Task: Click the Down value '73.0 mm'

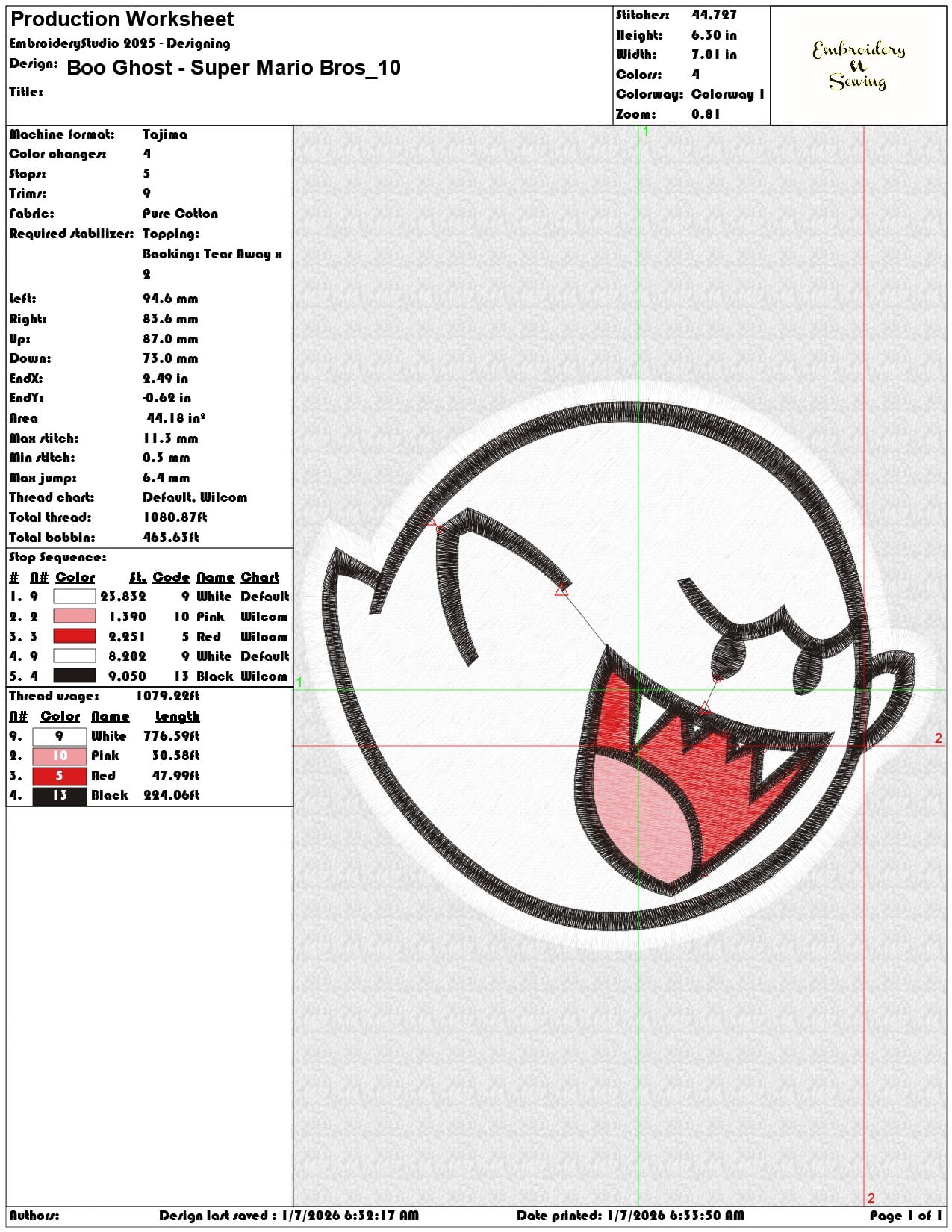Action: (170, 358)
